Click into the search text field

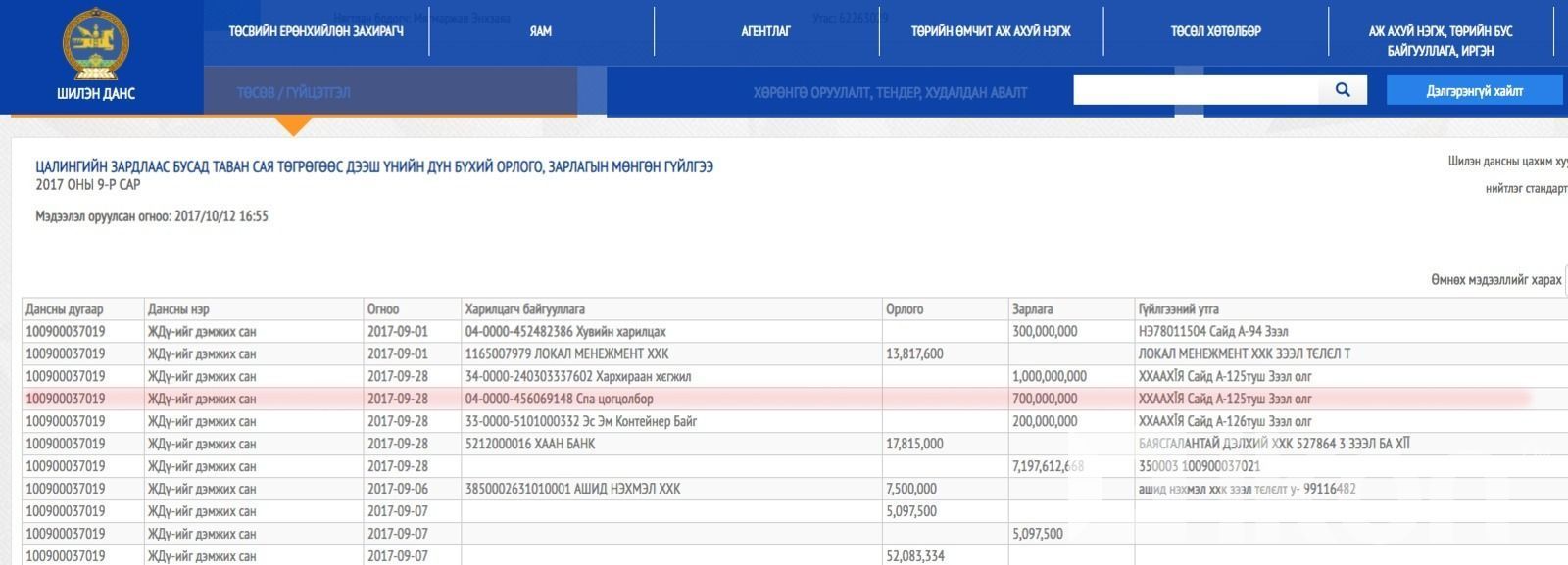tap(1196, 90)
